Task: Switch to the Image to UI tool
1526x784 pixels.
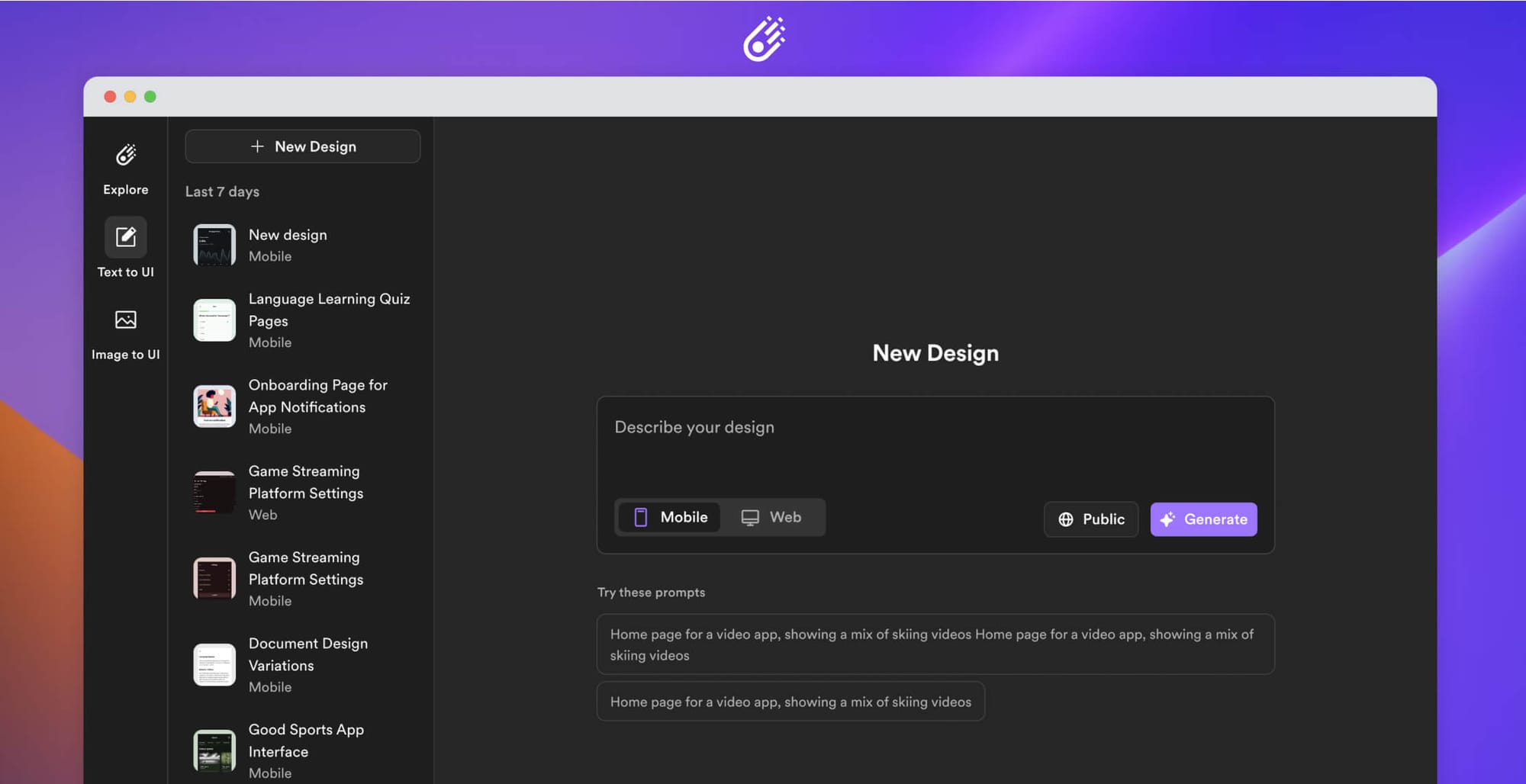Action: tap(125, 328)
